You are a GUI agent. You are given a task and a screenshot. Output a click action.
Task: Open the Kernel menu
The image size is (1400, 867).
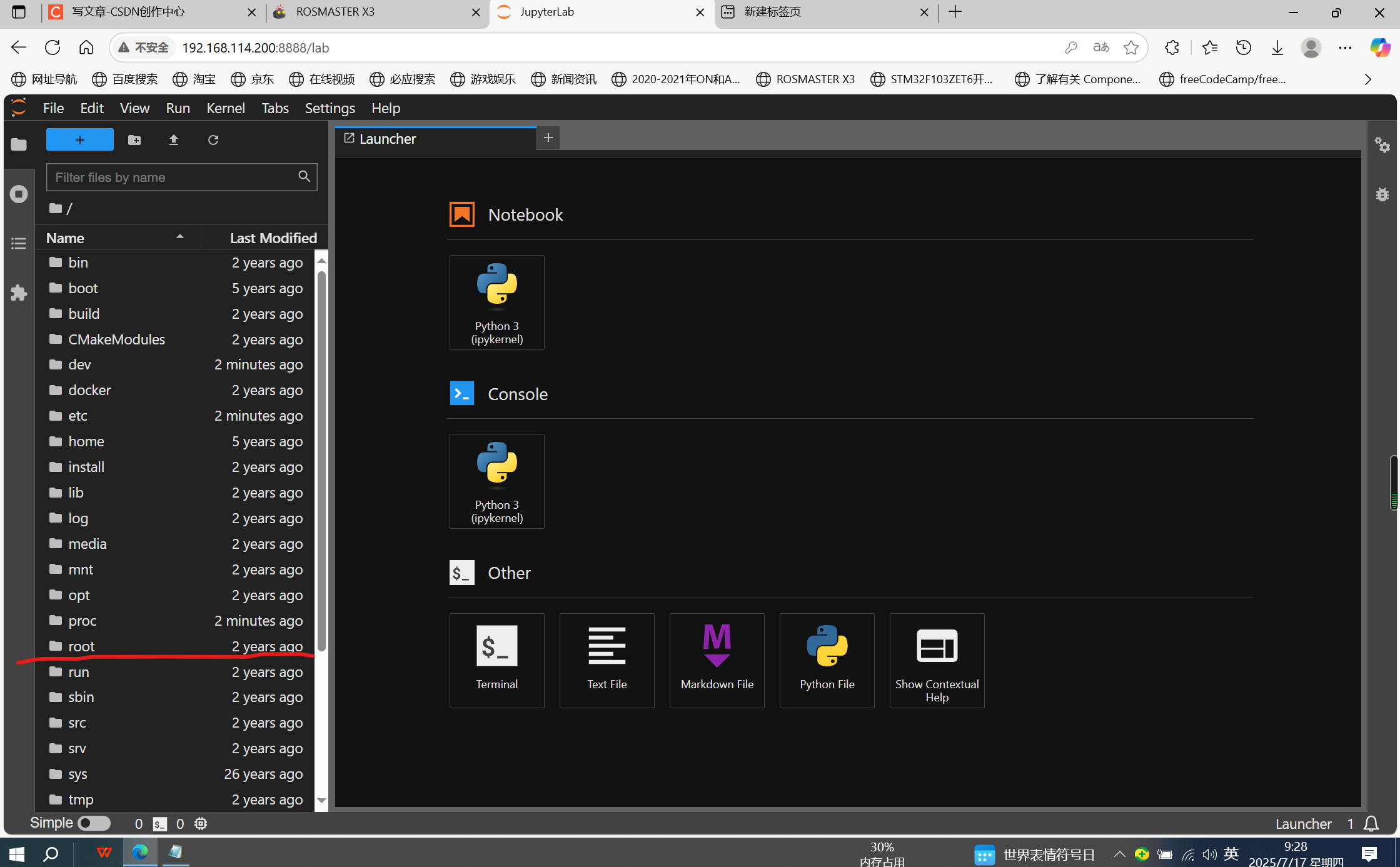[224, 108]
